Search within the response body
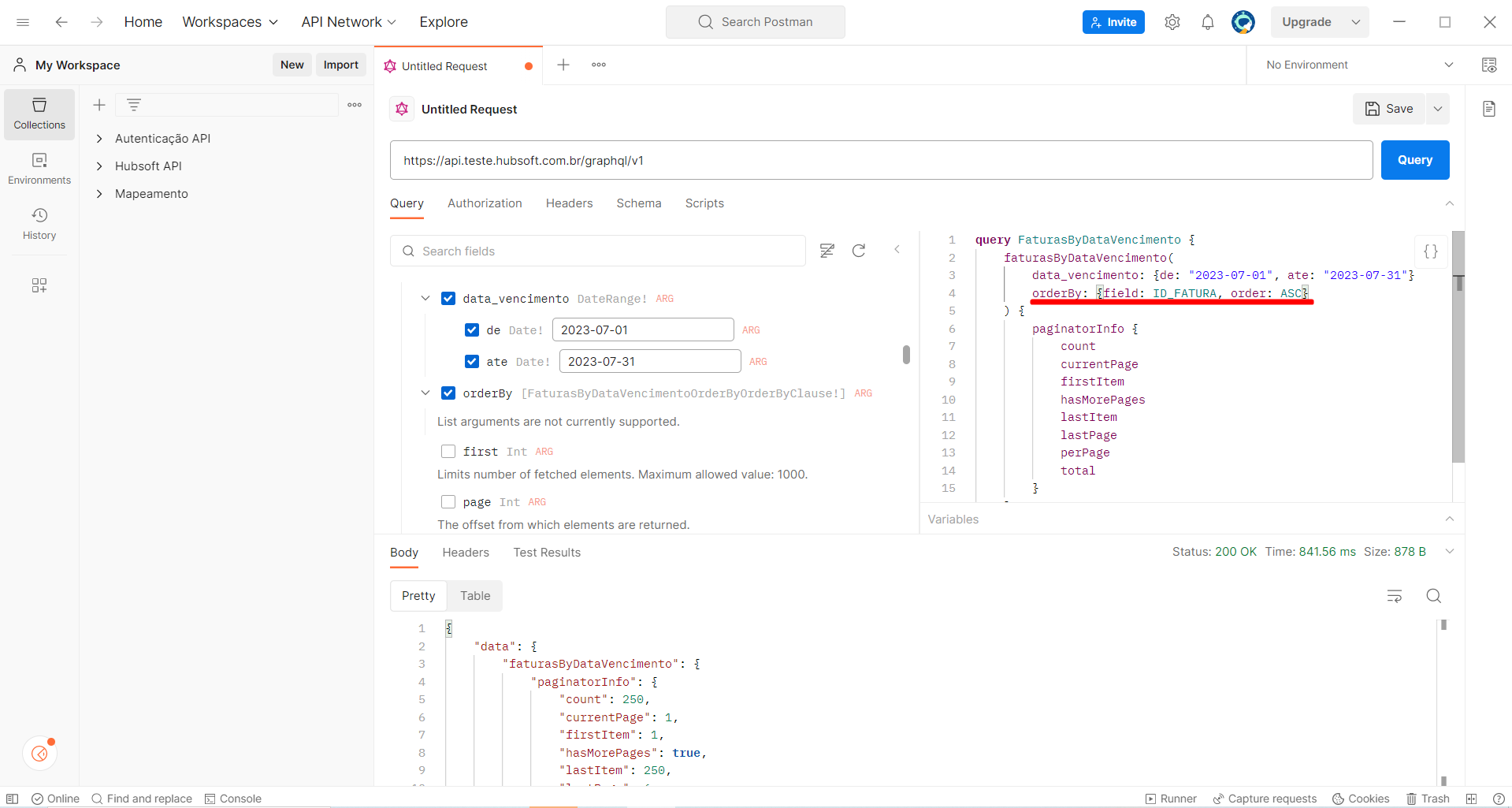The width and height of the screenshot is (1512, 808). pyautogui.click(x=1434, y=596)
